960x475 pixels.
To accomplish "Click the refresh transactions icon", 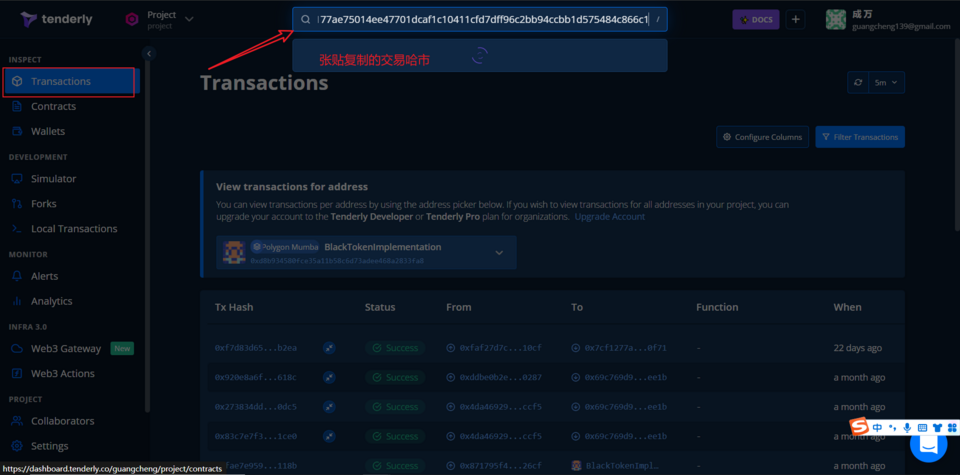I will pos(858,83).
